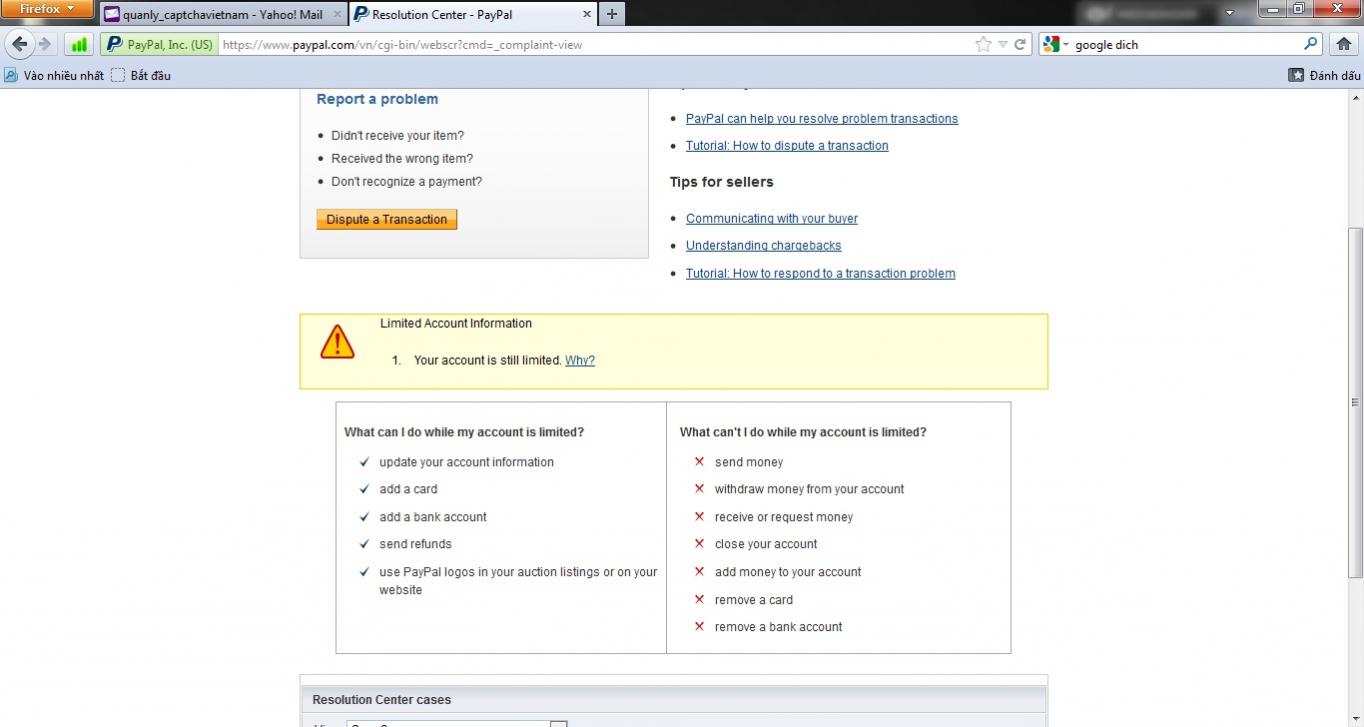
Task: Run the search with the magnifier icon
Action: [x=1311, y=44]
